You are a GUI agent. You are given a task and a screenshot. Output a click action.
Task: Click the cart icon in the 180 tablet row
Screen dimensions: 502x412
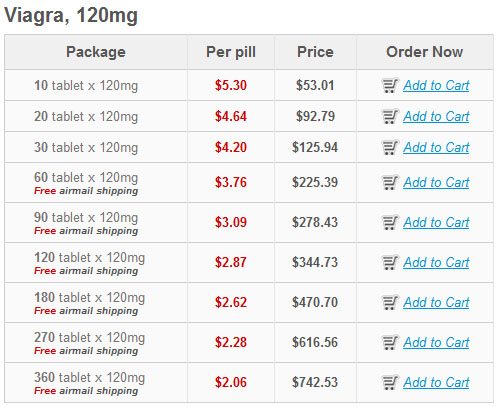pos(390,302)
